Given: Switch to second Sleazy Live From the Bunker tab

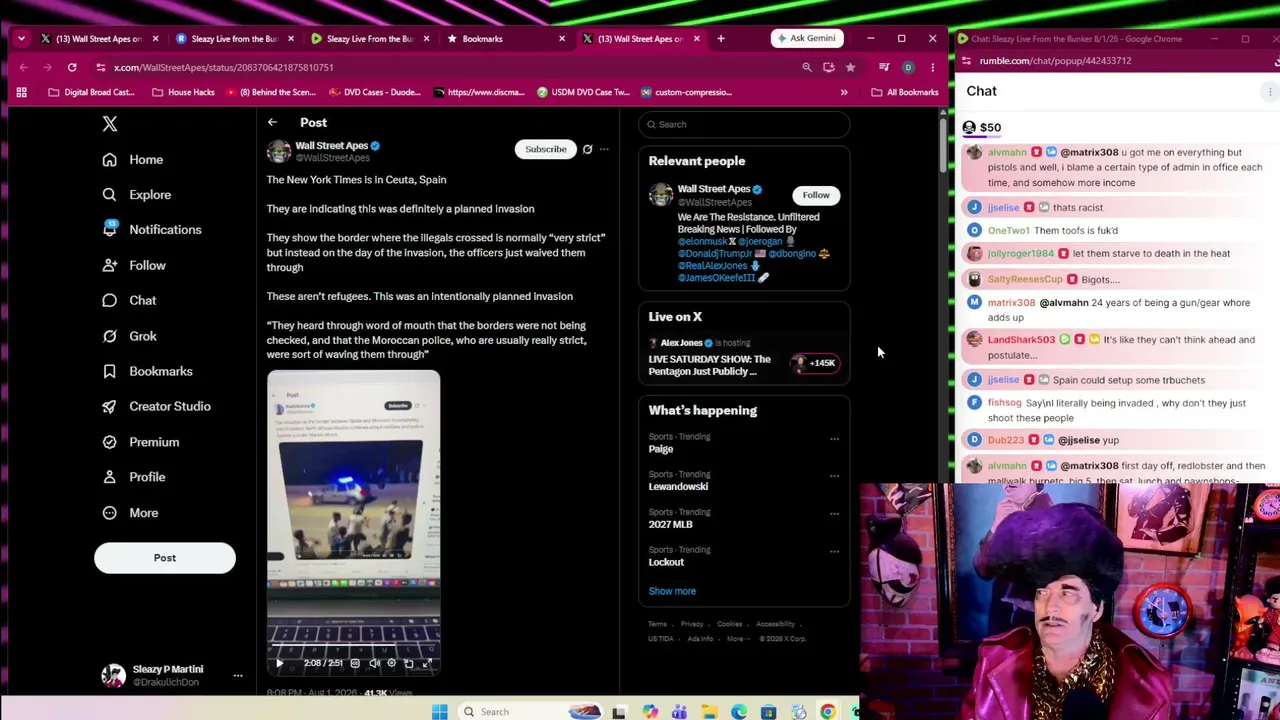Looking at the screenshot, I should tap(370, 39).
